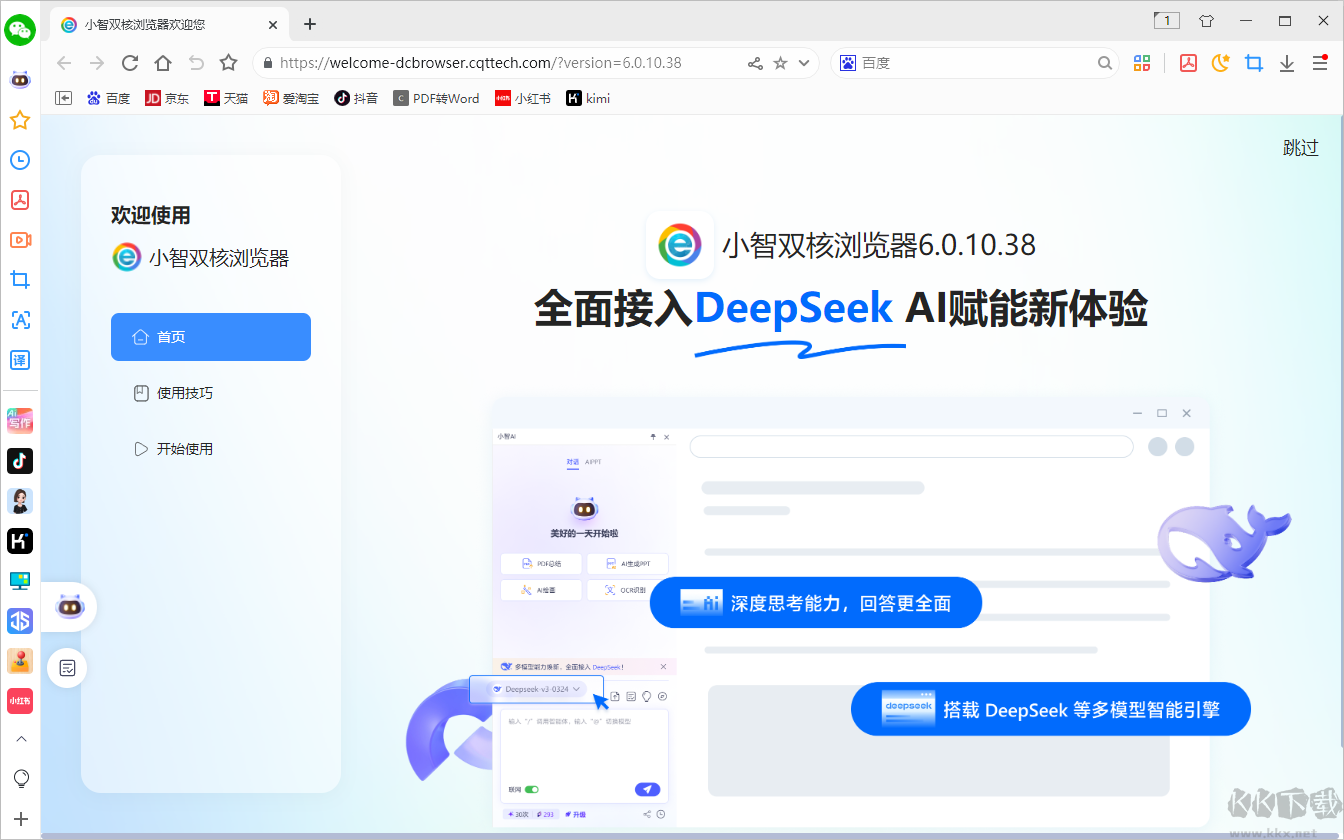Open the joystick game icon in the sidebar
1344x840 pixels.
(20, 661)
